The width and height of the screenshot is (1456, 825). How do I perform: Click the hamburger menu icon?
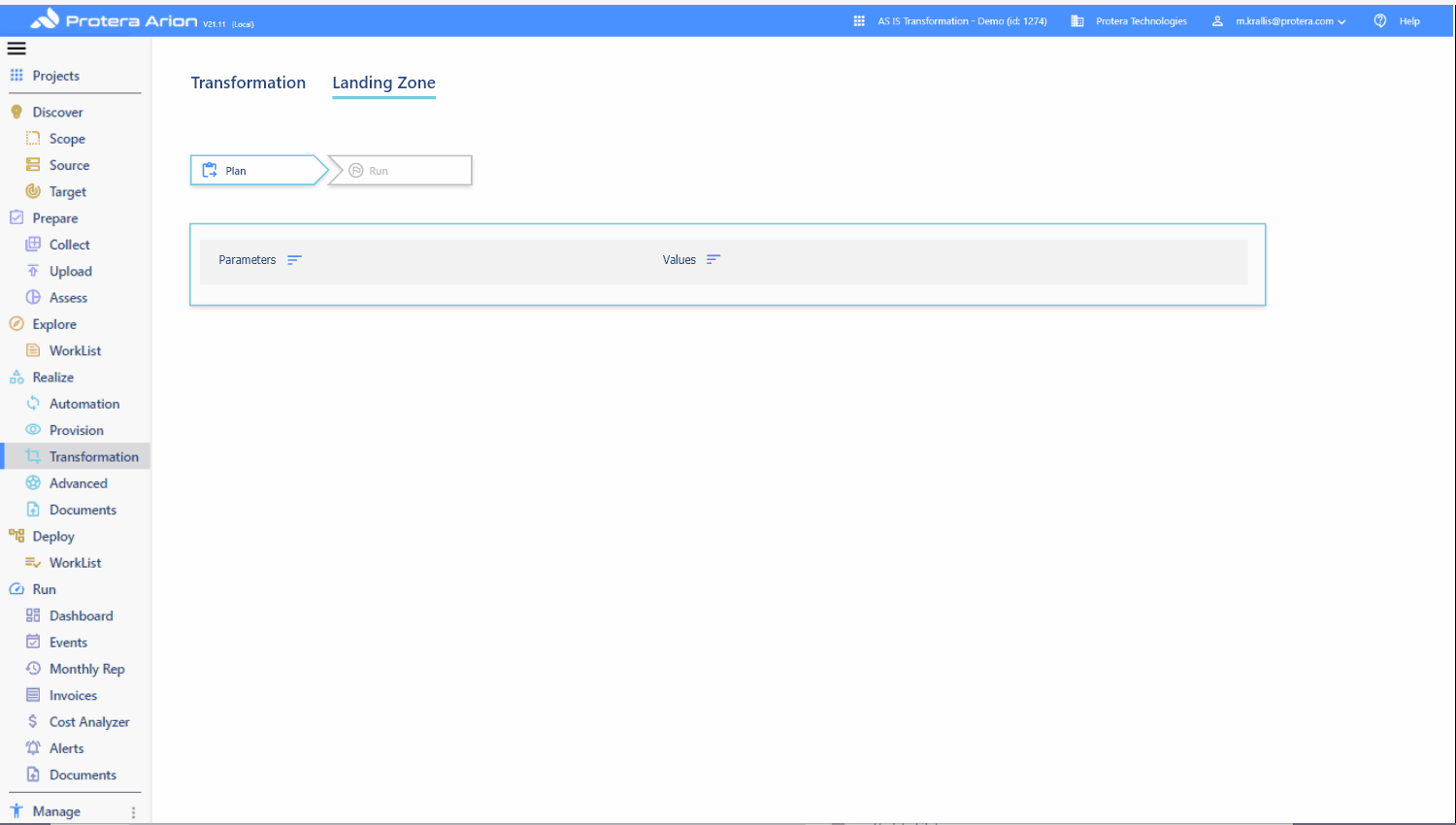click(17, 49)
